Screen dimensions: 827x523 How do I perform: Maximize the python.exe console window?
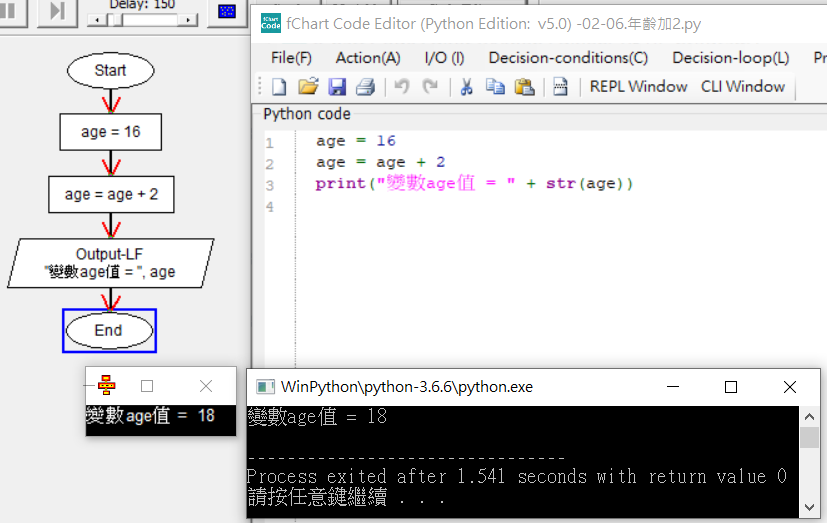coord(730,387)
